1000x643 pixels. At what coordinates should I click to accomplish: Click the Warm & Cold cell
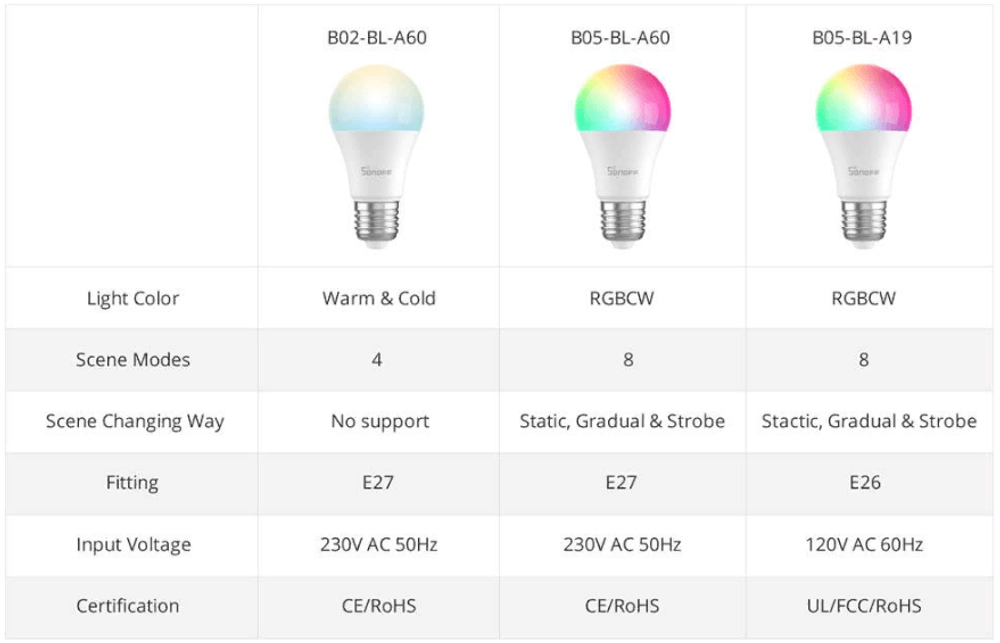[379, 299]
